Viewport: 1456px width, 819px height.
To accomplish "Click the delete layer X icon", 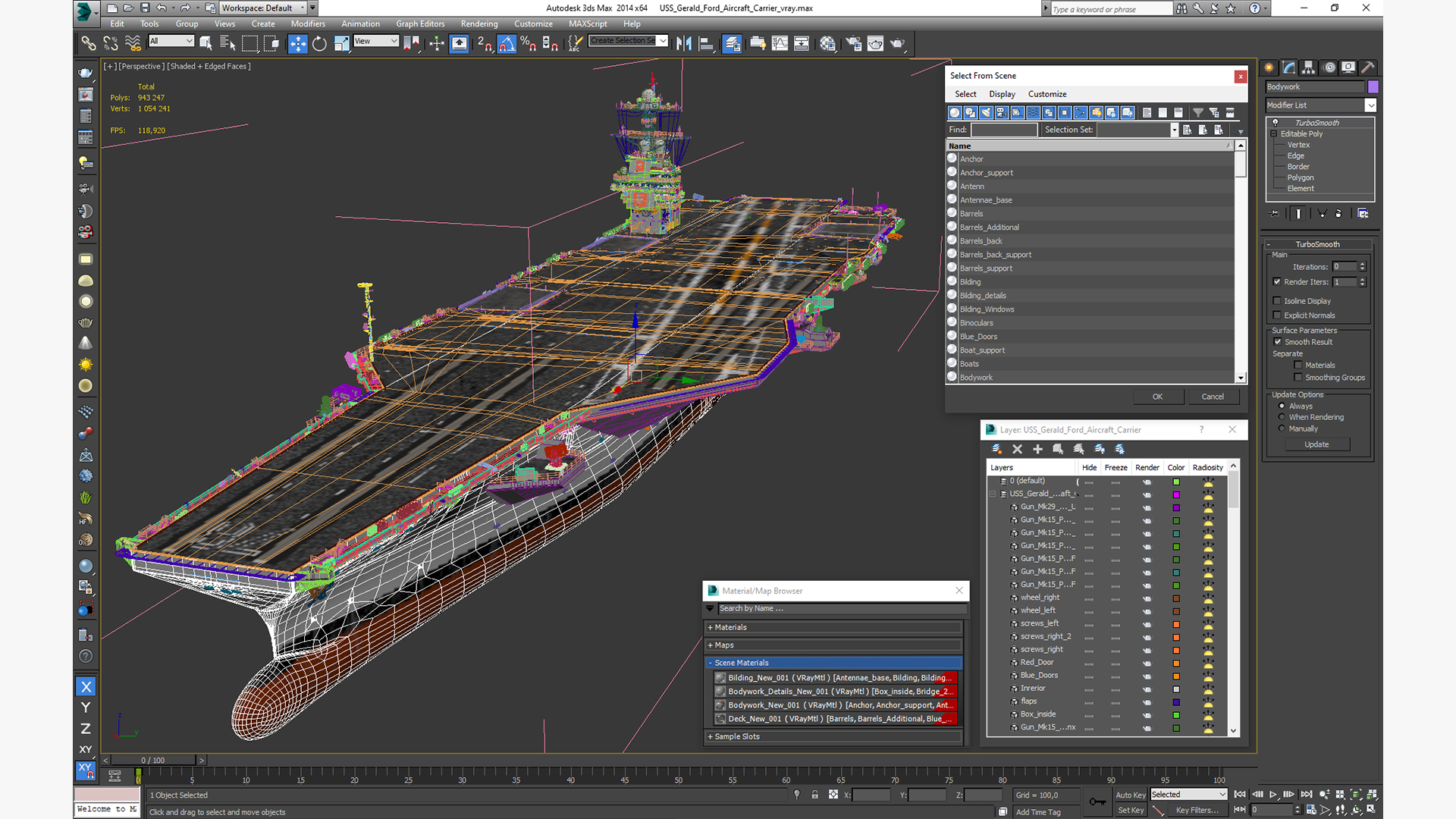I will pyautogui.click(x=1017, y=450).
